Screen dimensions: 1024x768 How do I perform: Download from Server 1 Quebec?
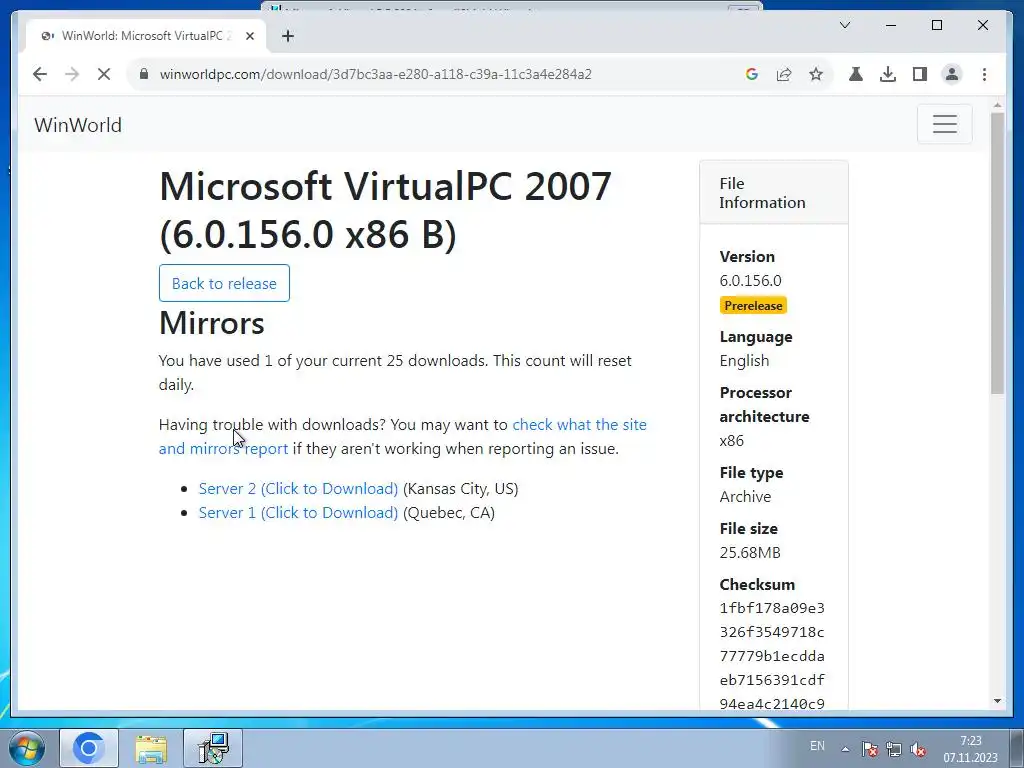(x=298, y=513)
